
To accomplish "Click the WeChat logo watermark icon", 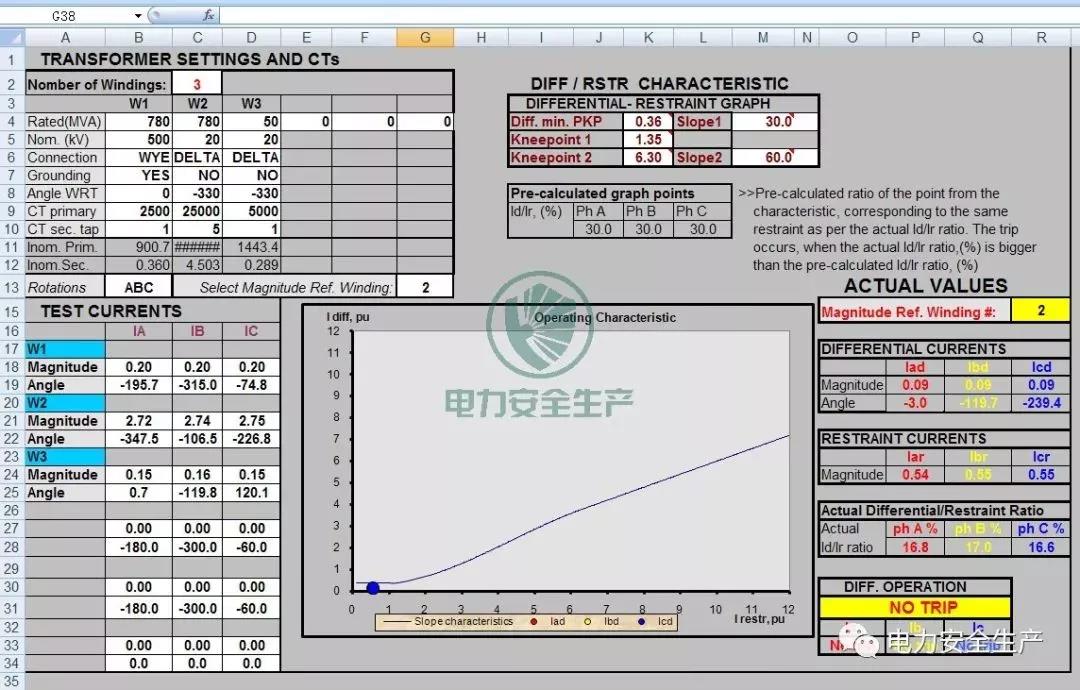I will 866,642.
